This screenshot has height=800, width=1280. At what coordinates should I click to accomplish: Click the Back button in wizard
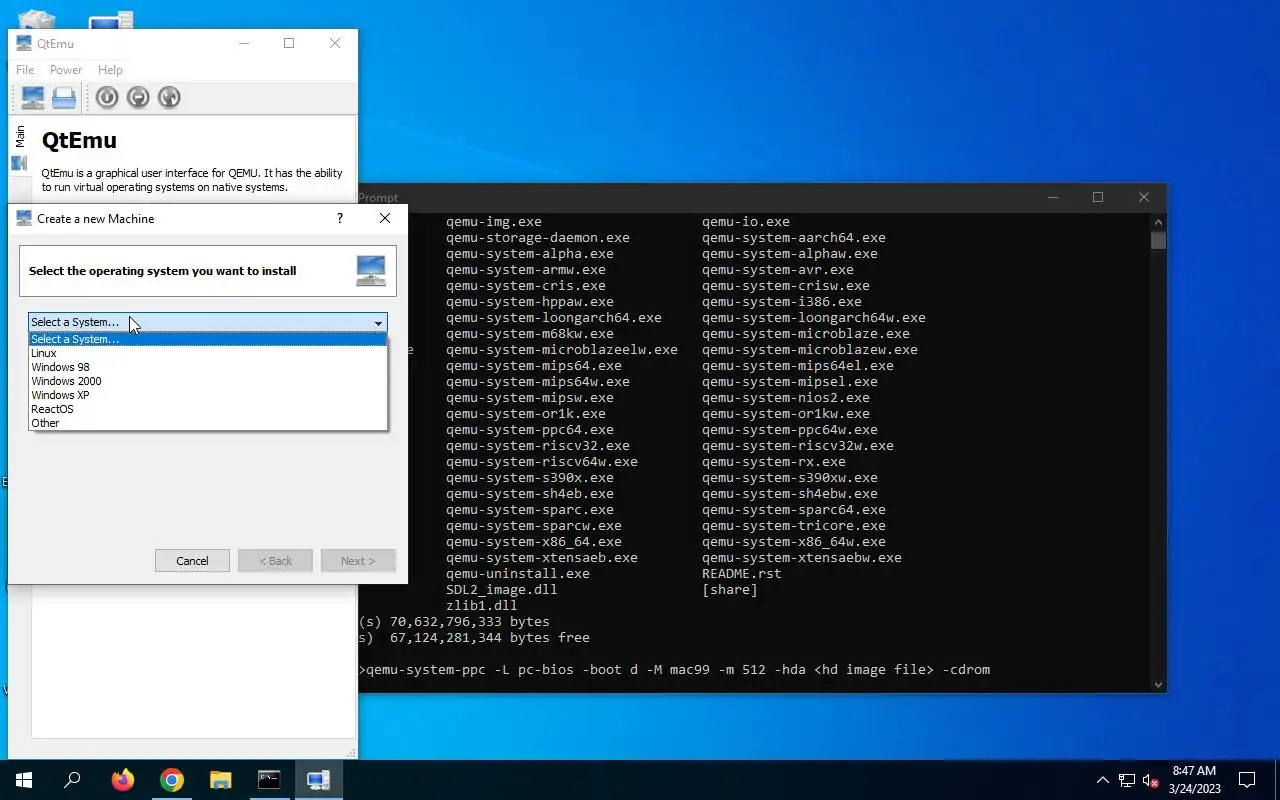click(x=275, y=561)
